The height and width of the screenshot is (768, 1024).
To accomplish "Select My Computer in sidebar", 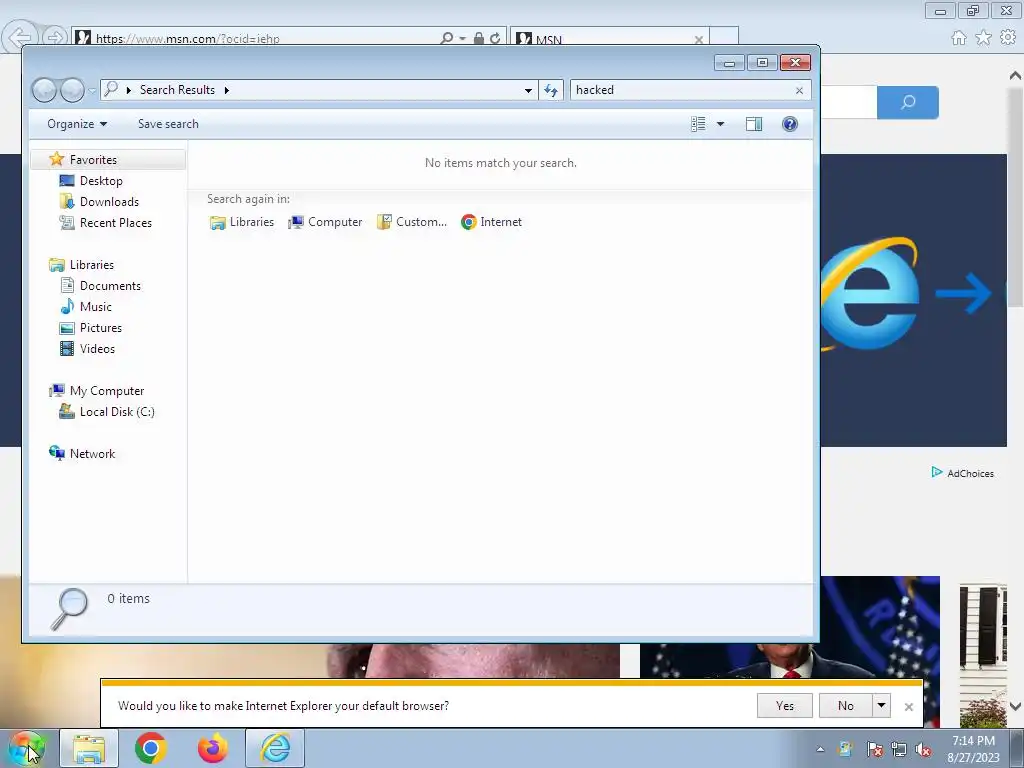I will [106, 391].
